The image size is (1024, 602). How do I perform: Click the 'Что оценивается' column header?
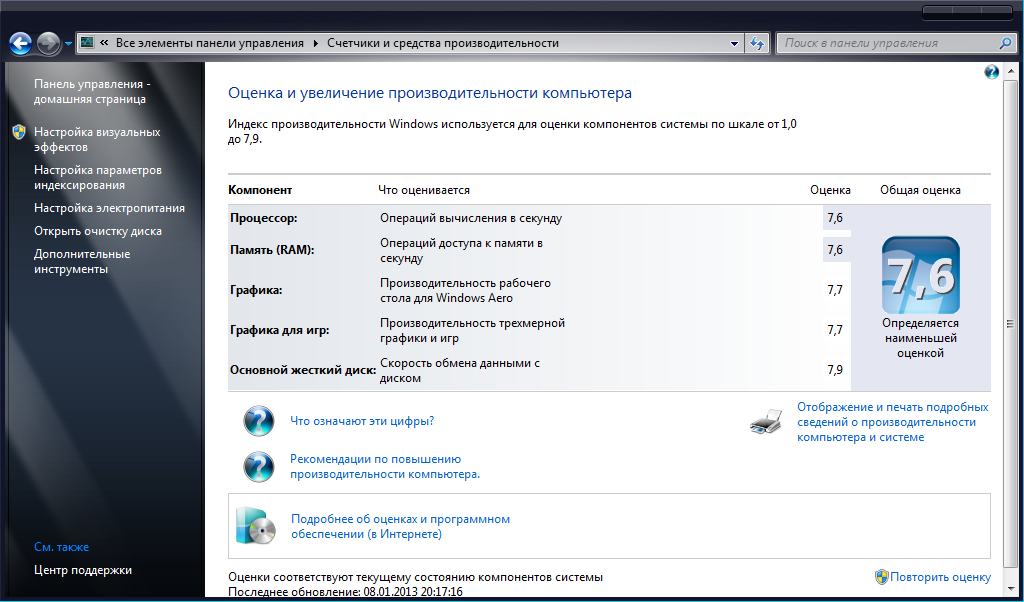pos(424,190)
